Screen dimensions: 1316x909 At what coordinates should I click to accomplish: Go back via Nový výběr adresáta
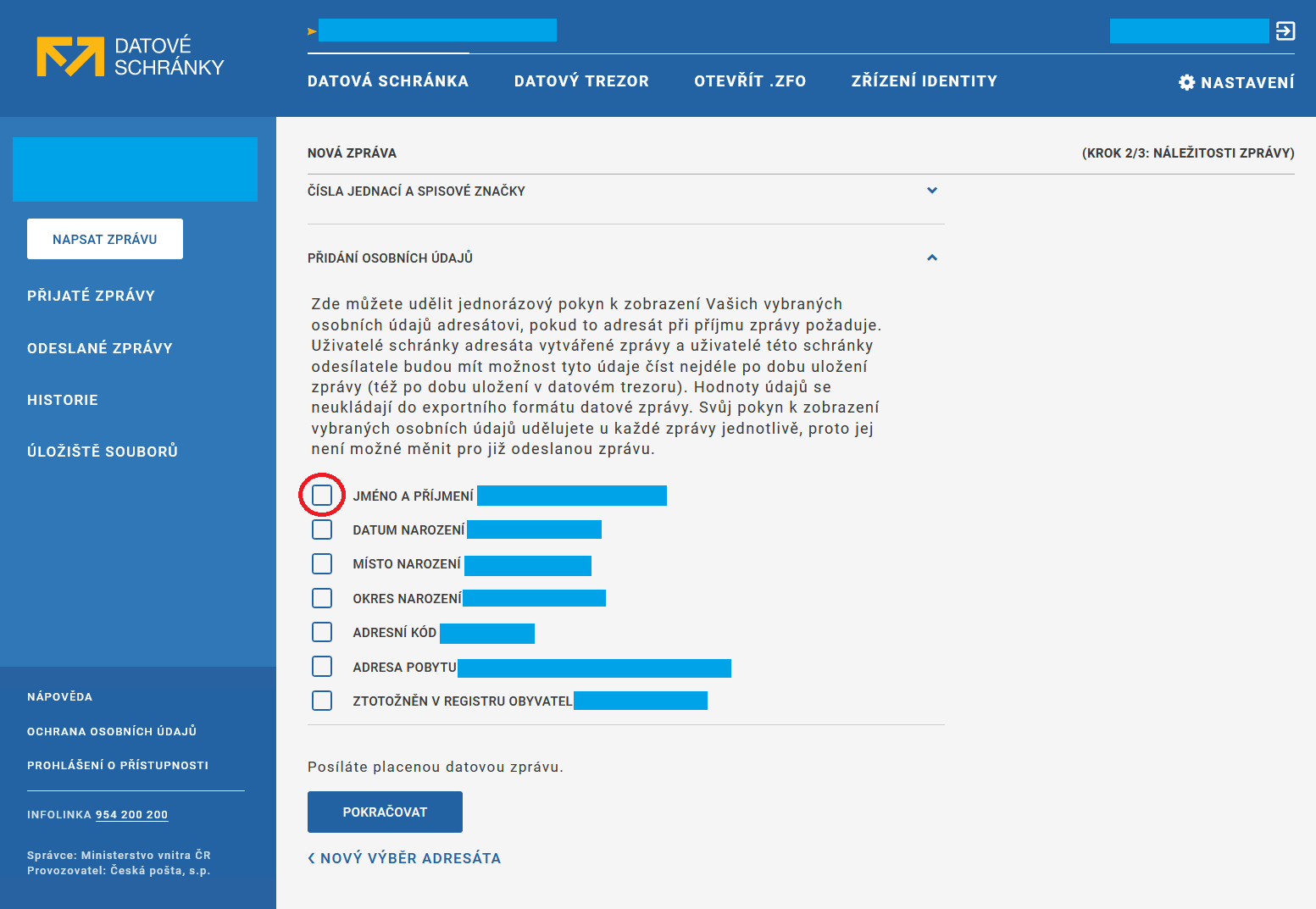[x=404, y=858]
